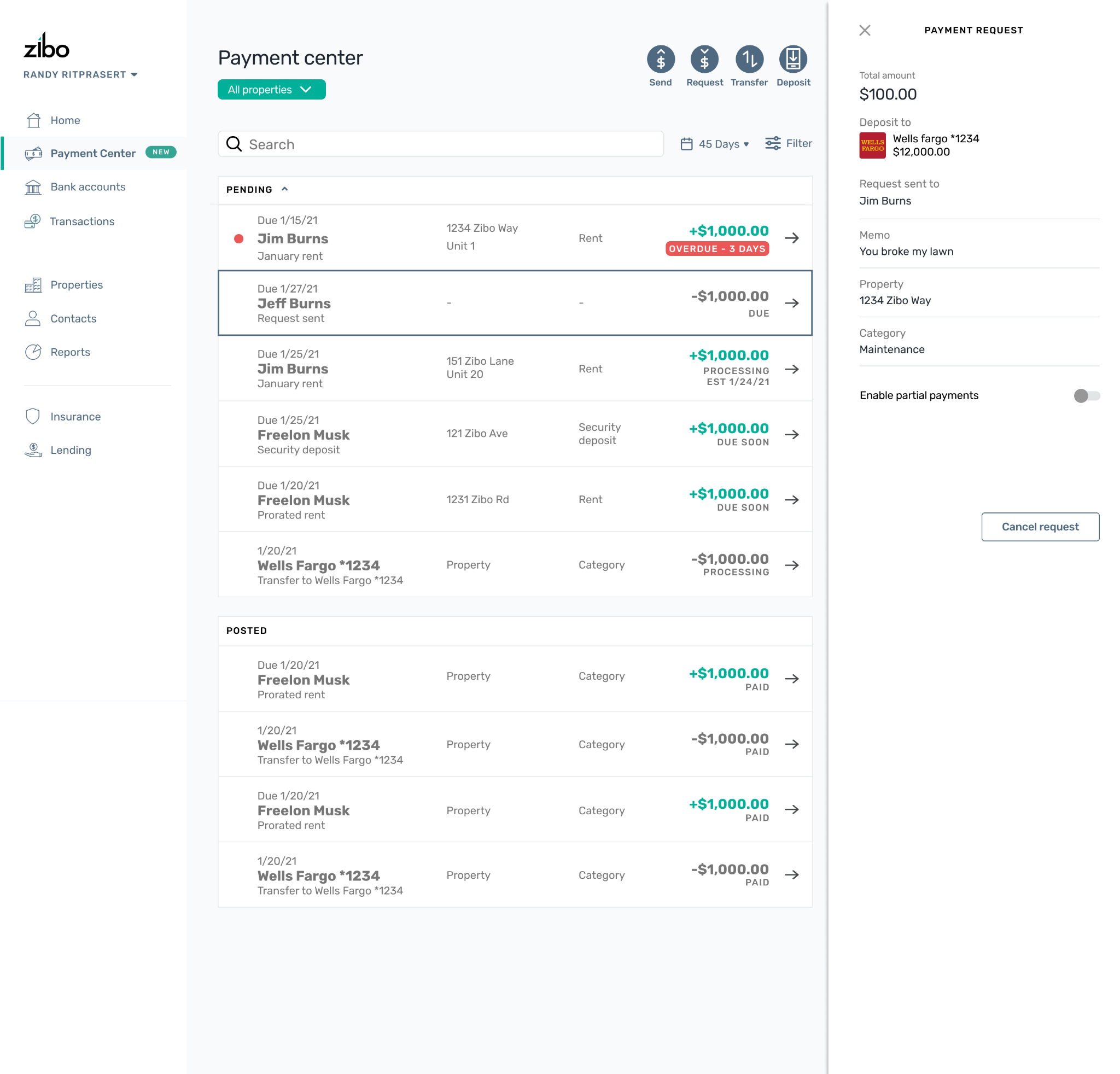Open Bank accounts from the sidebar
The image size is (1120, 1074).
click(88, 187)
